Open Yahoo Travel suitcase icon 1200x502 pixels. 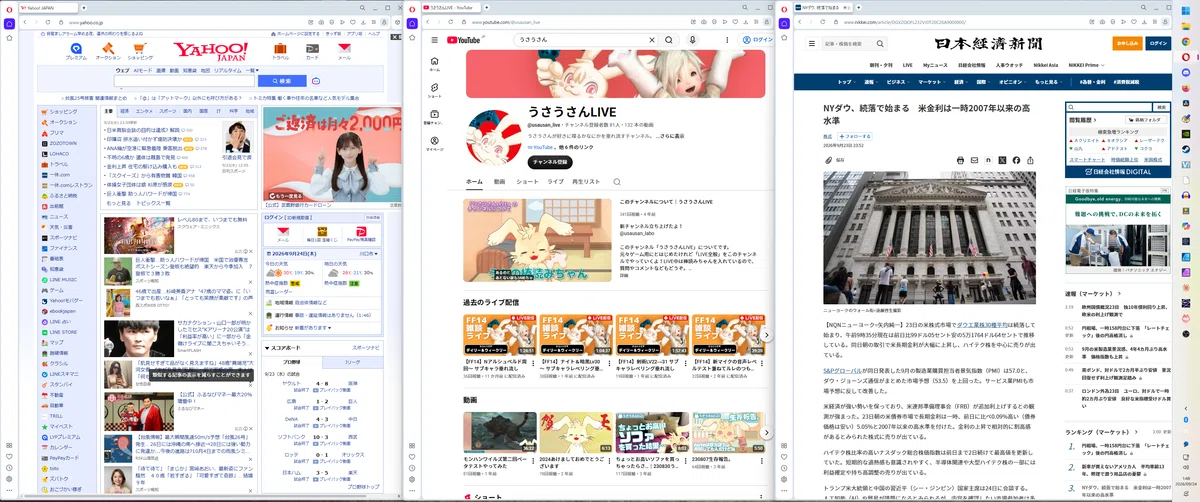coord(280,50)
